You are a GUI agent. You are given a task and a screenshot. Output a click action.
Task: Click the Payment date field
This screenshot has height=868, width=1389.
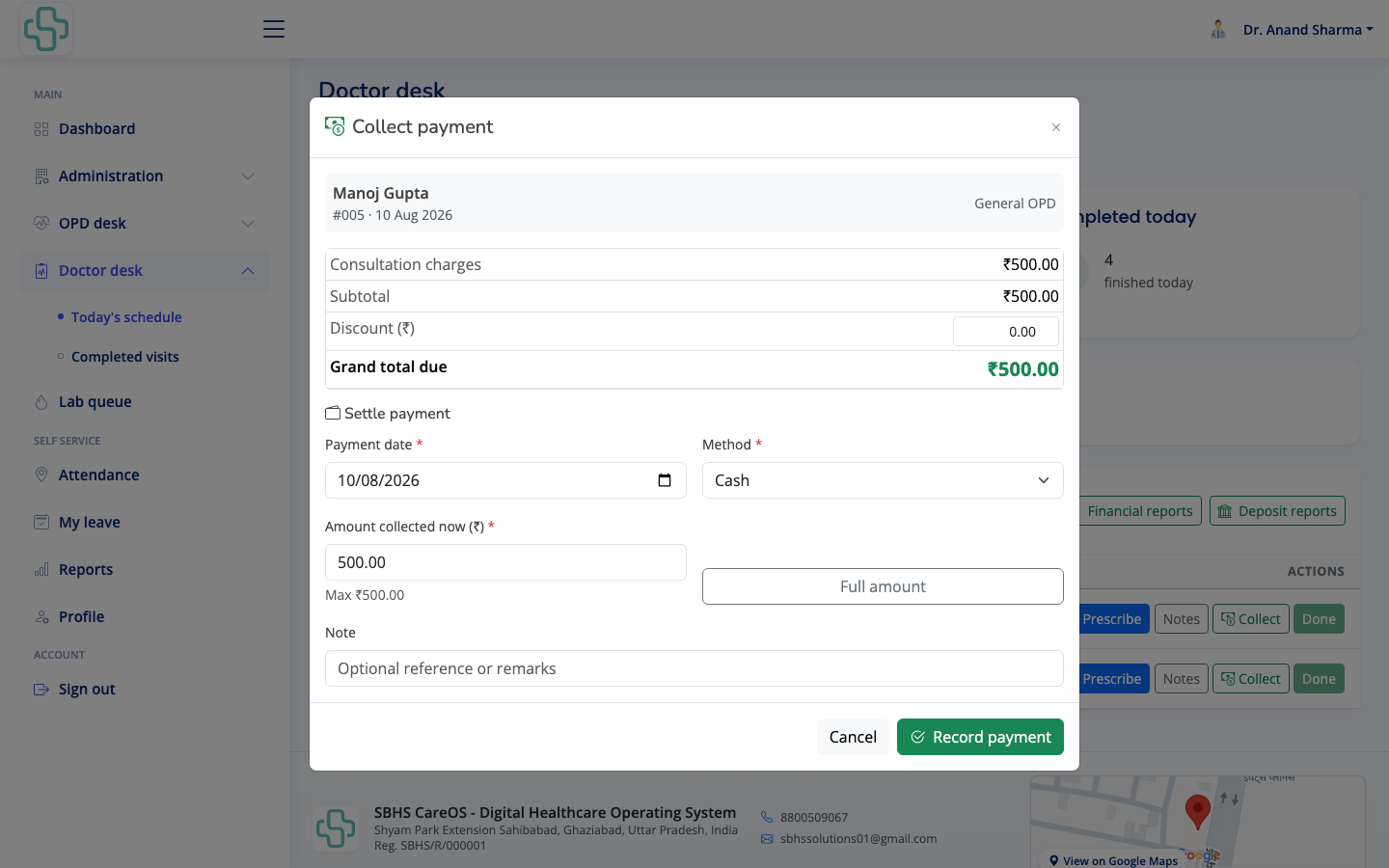pyautogui.click(x=505, y=480)
